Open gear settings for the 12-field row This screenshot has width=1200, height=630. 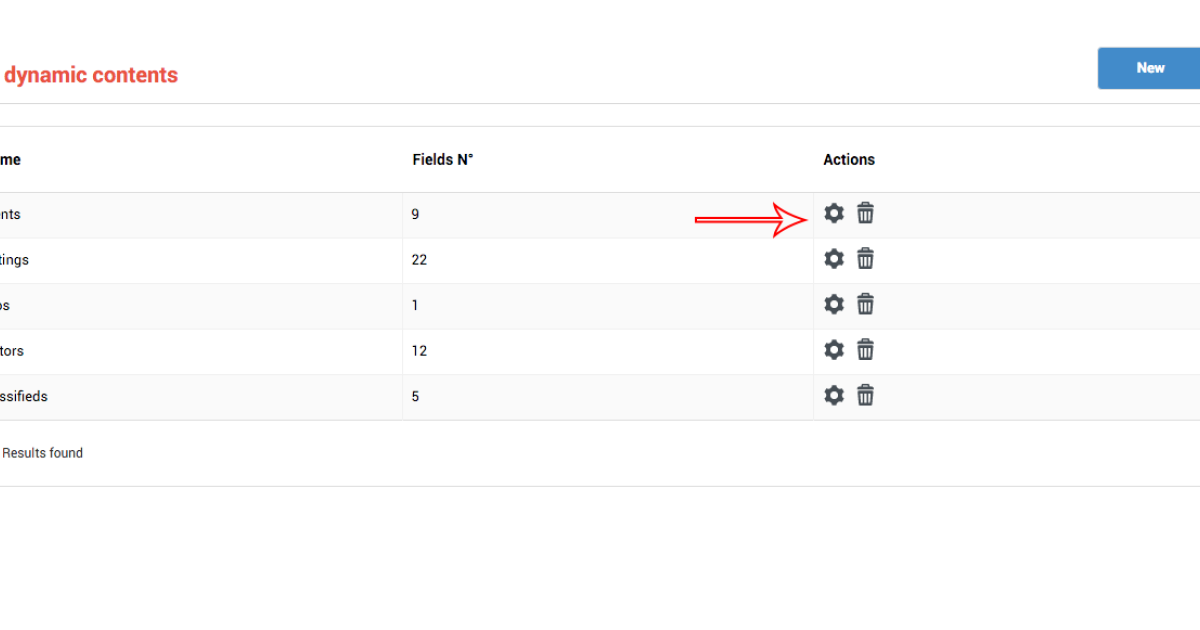click(x=834, y=350)
